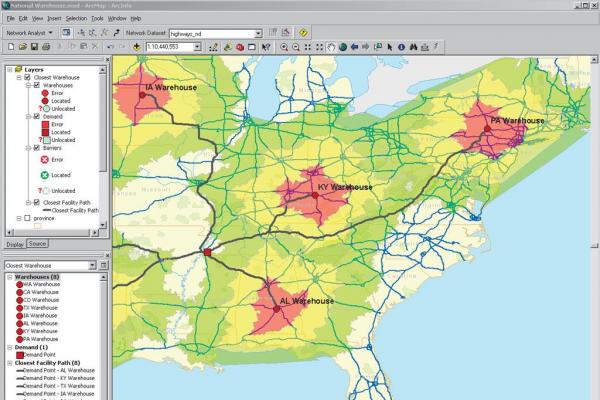Select KY Warehouse in facilities list
Screen dimensions: 600x400
tap(39, 331)
